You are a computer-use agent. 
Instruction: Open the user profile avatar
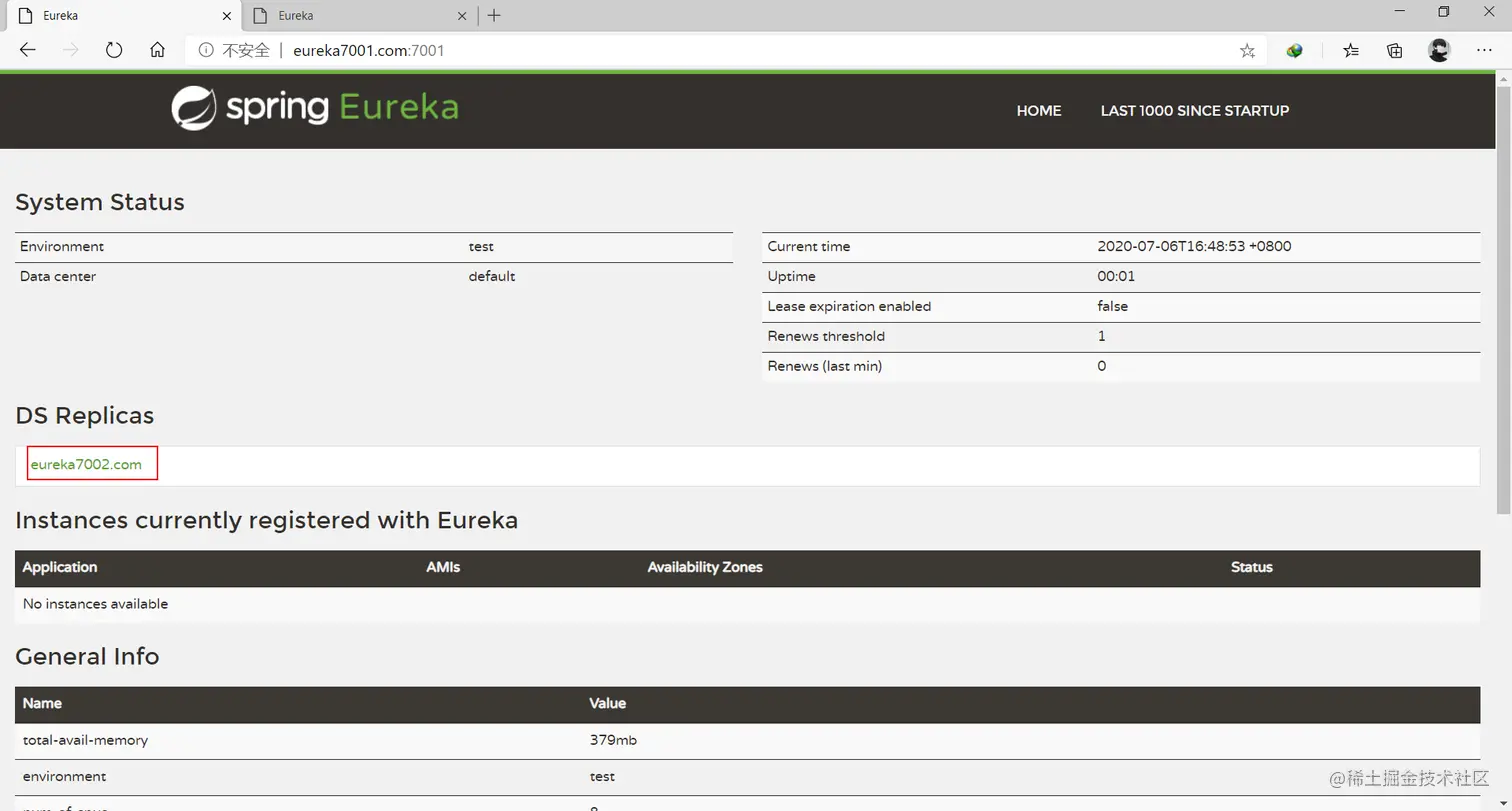[1439, 50]
